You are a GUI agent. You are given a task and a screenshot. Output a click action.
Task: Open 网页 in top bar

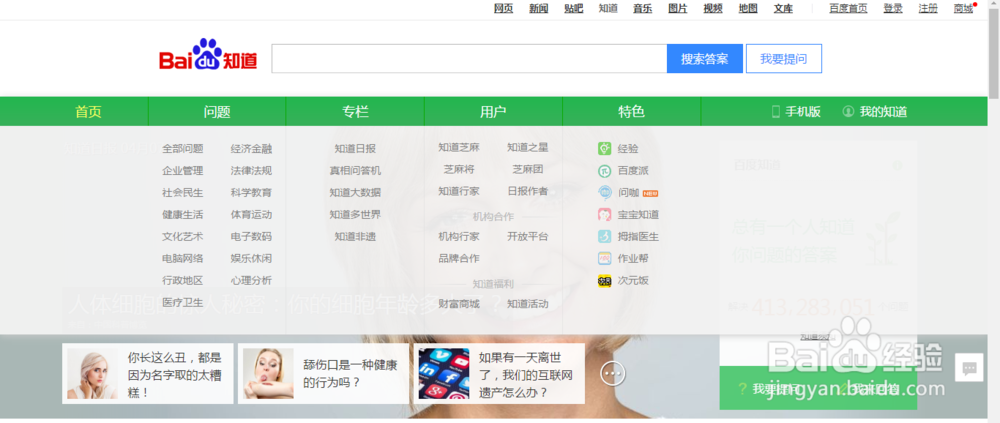(503, 8)
